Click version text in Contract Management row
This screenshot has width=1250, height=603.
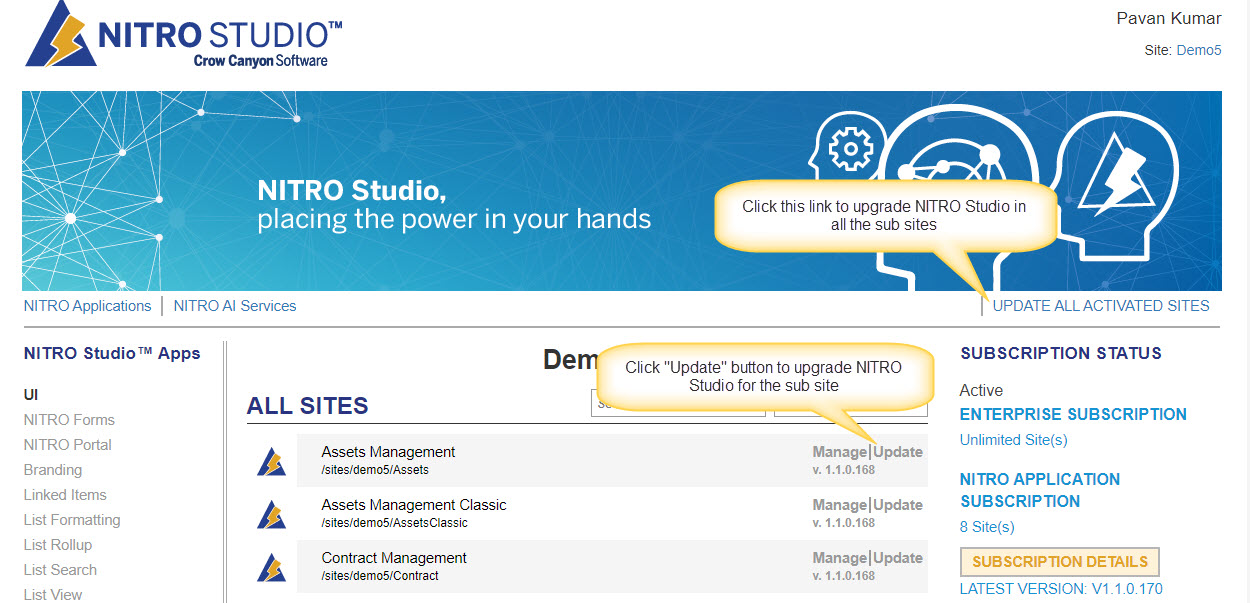844,576
